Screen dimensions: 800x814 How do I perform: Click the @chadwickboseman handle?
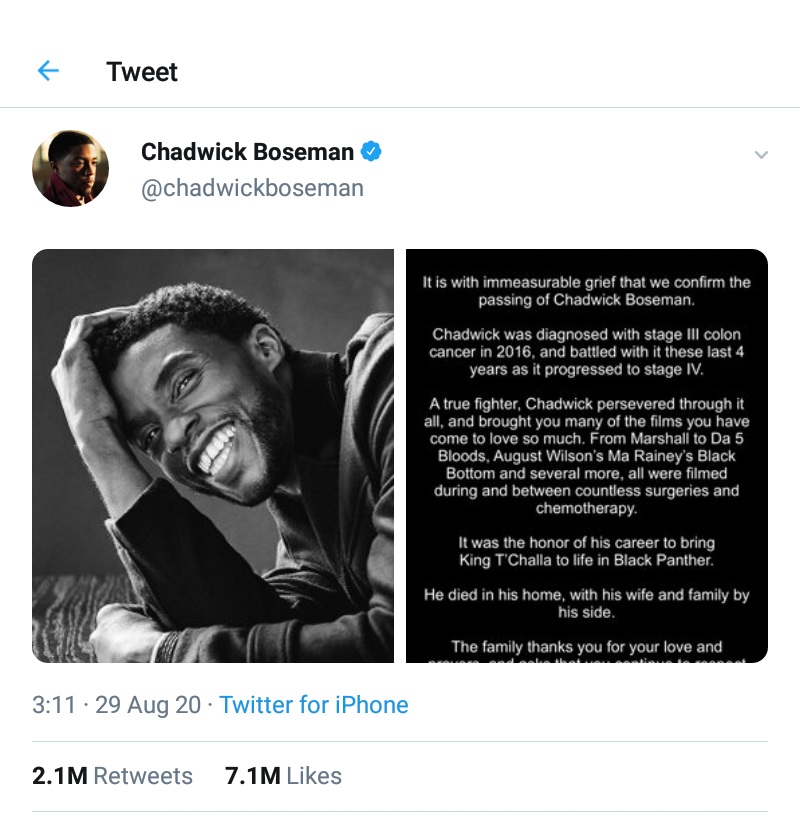tap(252, 188)
